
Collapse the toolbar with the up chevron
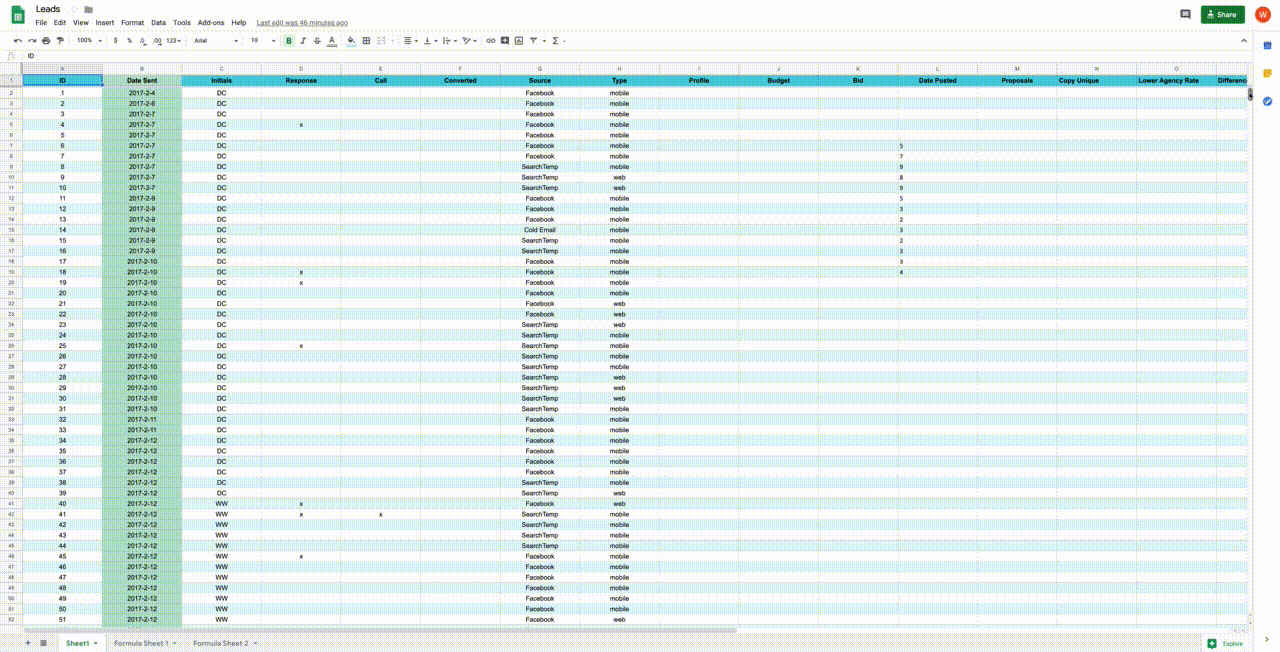[1243, 41]
